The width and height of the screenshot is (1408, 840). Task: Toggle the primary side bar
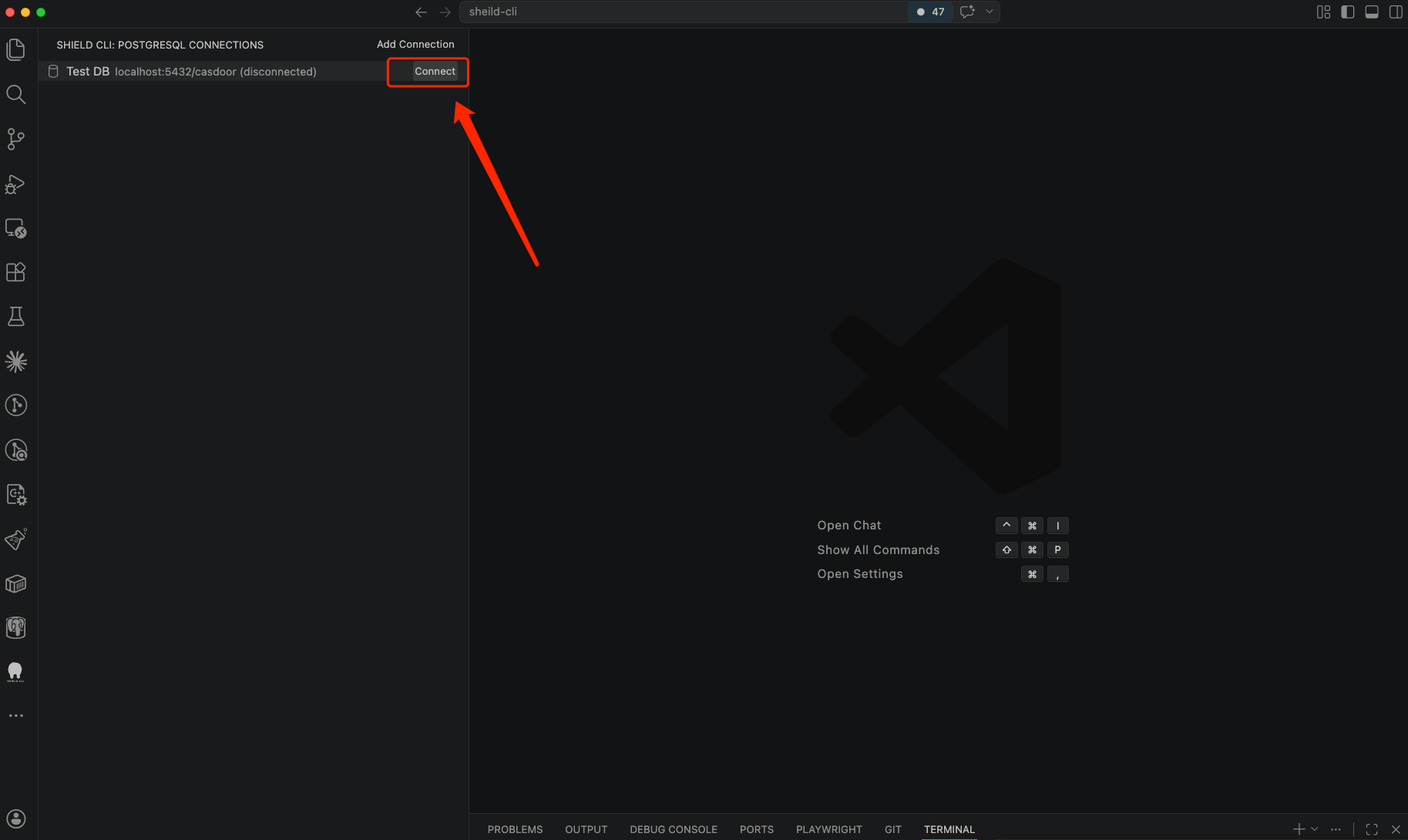(1347, 12)
